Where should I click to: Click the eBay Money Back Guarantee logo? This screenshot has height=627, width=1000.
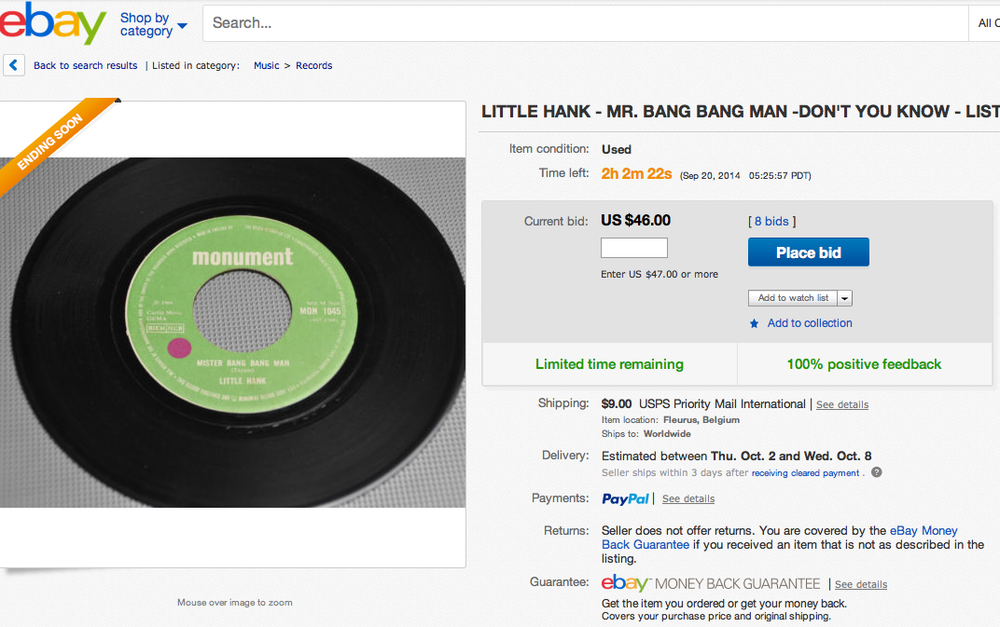tap(710, 583)
